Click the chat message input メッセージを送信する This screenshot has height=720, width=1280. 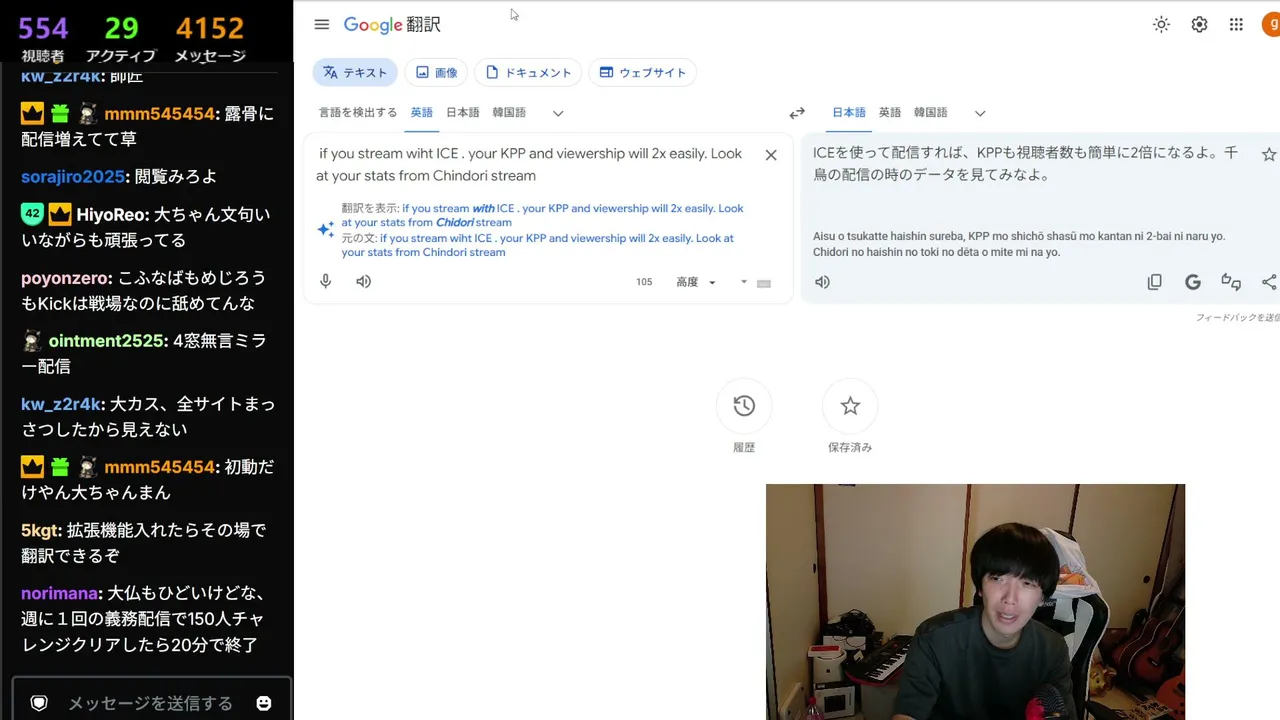tap(150, 703)
